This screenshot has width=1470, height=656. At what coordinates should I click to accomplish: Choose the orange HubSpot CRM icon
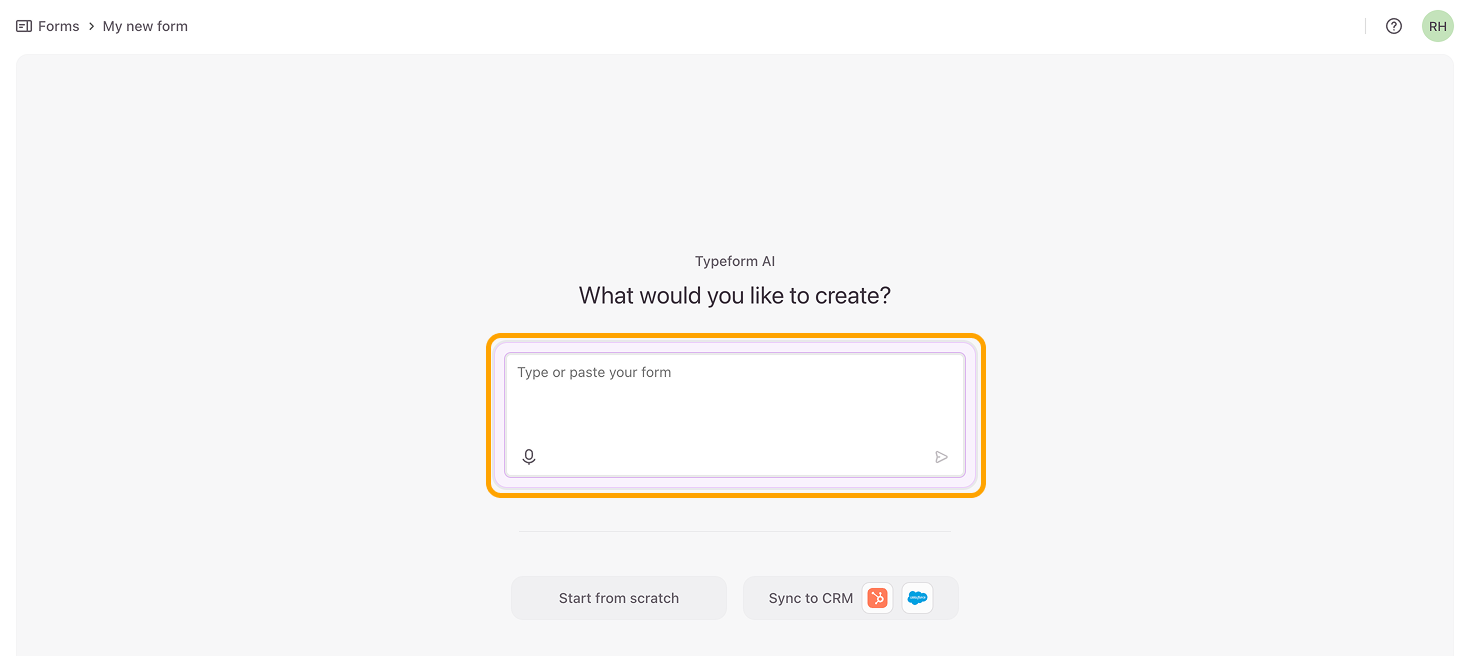pos(877,598)
